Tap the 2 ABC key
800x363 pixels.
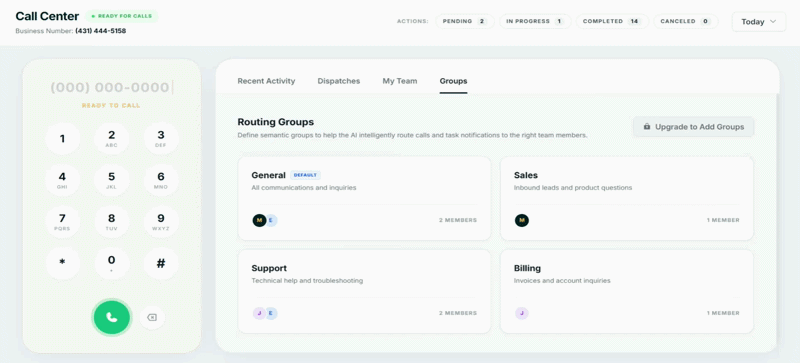[112, 138]
